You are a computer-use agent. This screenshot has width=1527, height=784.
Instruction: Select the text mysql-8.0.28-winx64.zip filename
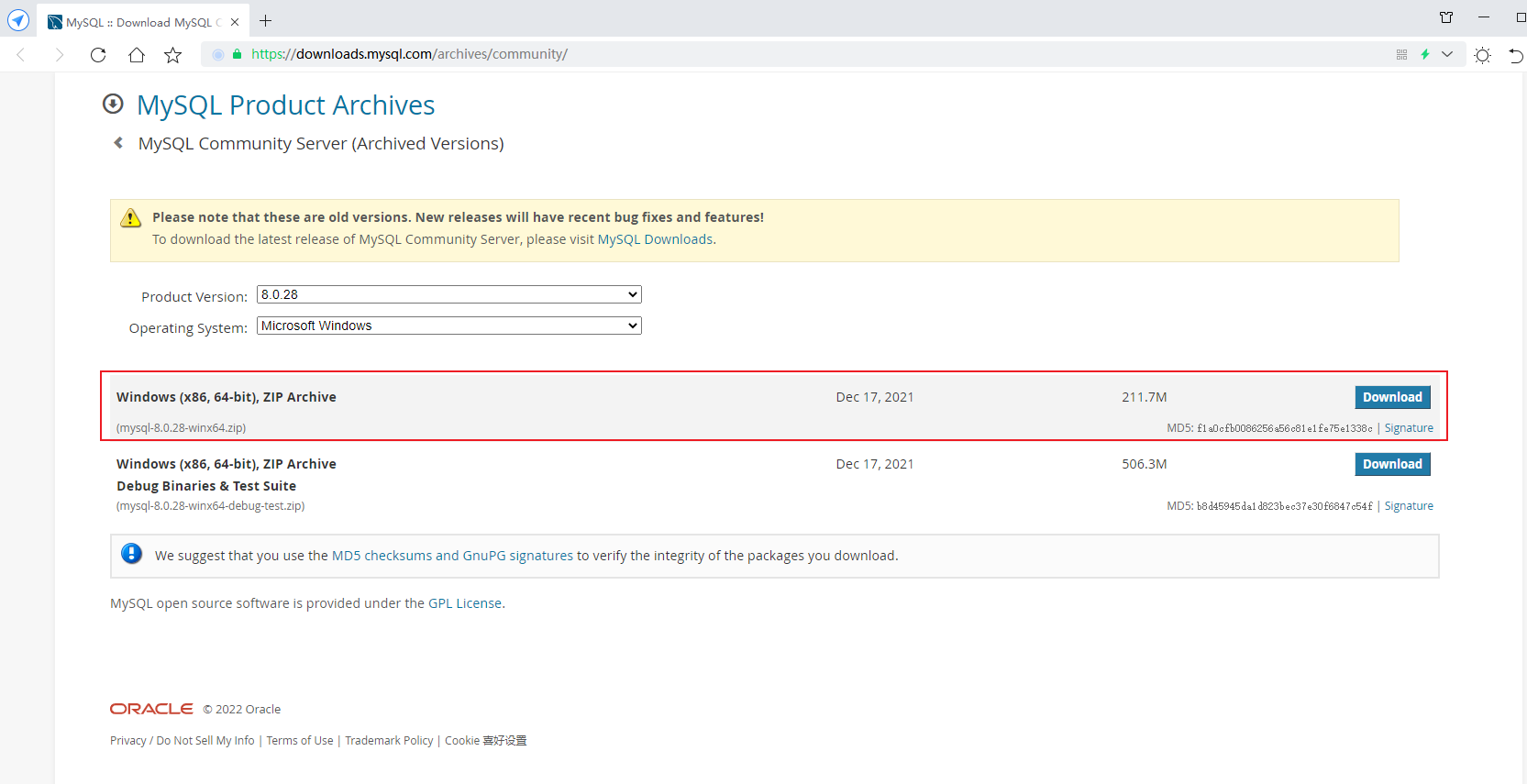pyautogui.click(x=181, y=428)
